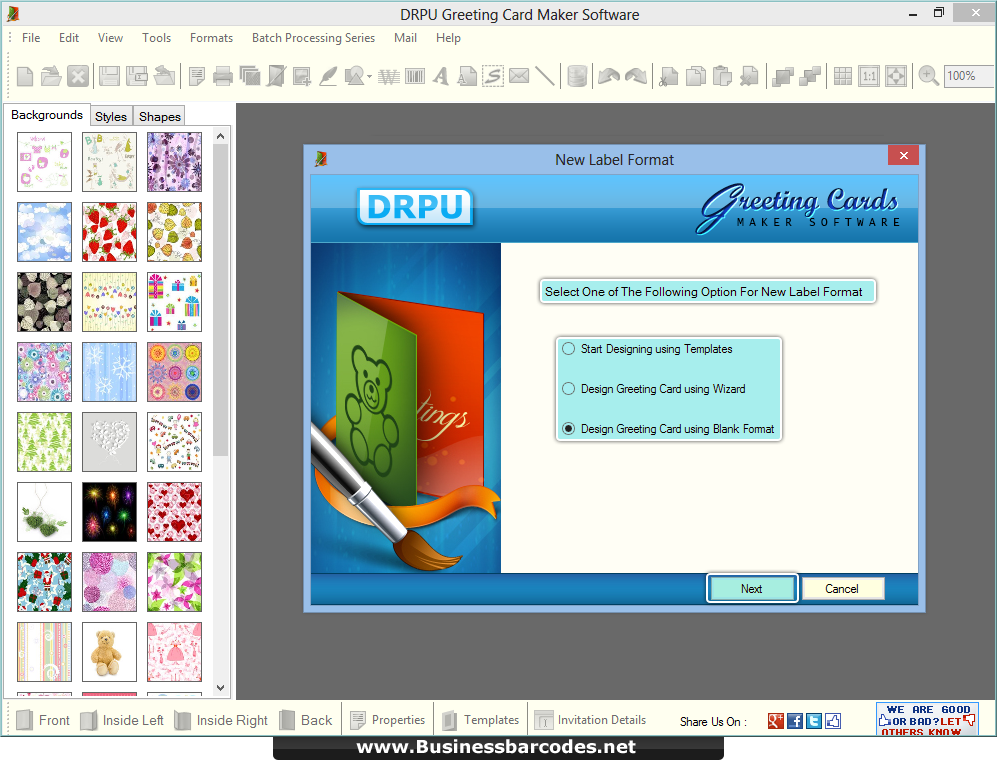Click the Facebook share icon
The image size is (997, 760).
(795, 721)
